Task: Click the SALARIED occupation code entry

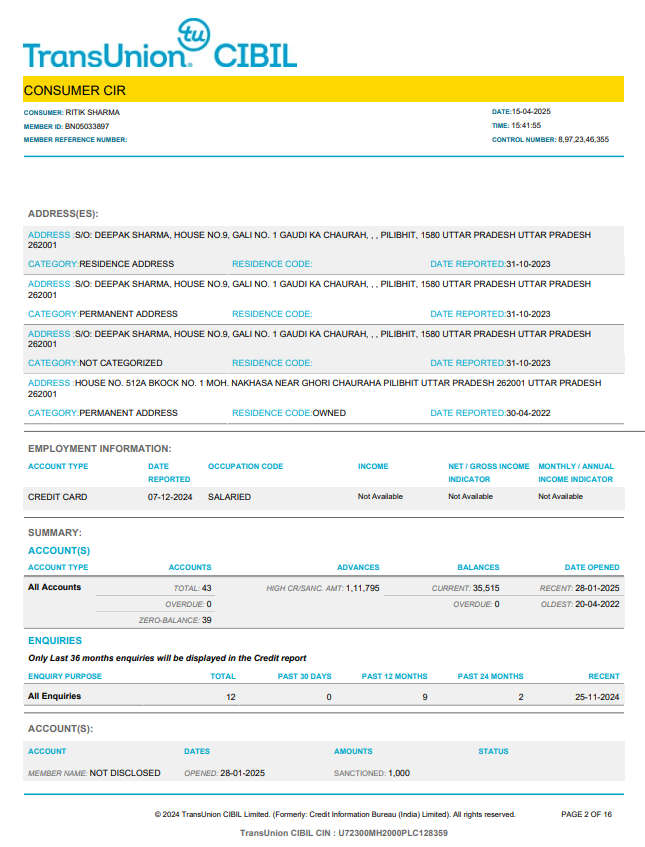Action: 229,497
